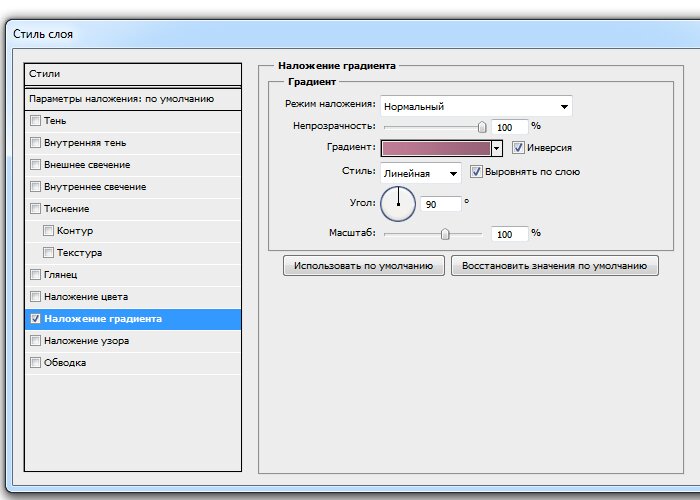700x500 pixels.
Task: Select Наложение градиента in styles list
Action: [133, 319]
